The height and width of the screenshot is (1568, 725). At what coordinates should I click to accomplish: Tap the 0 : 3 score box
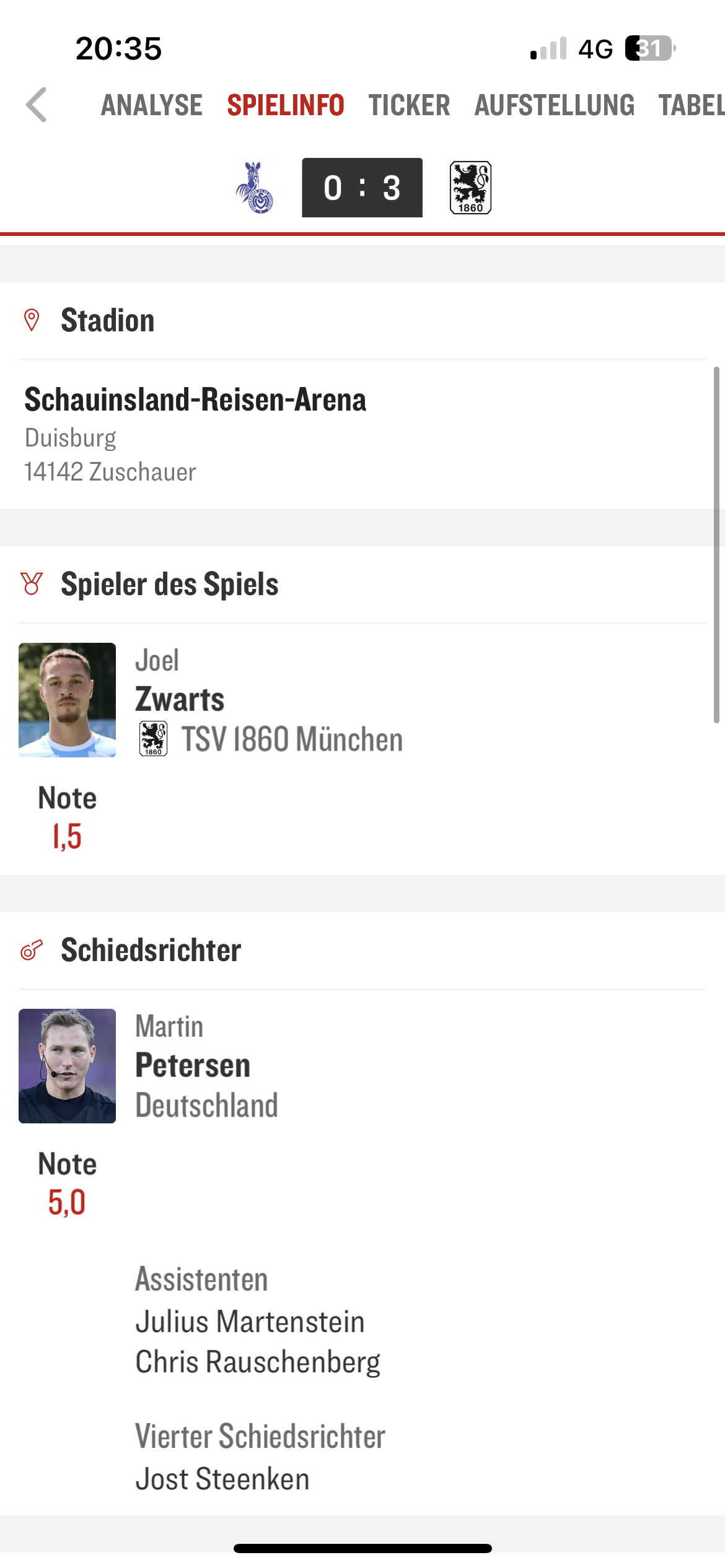point(362,188)
